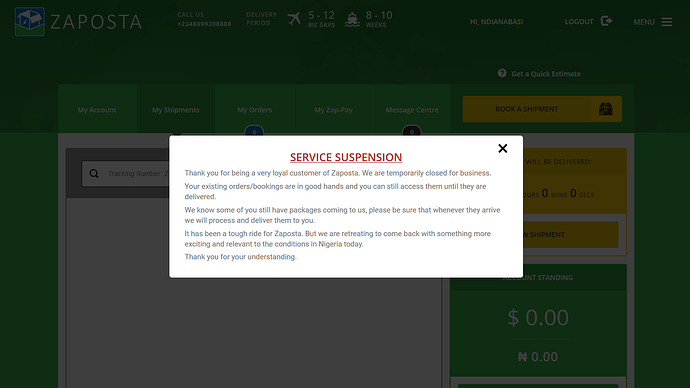Click the Logout link
The height and width of the screenshot is (388, 690).
coord(579,22)
